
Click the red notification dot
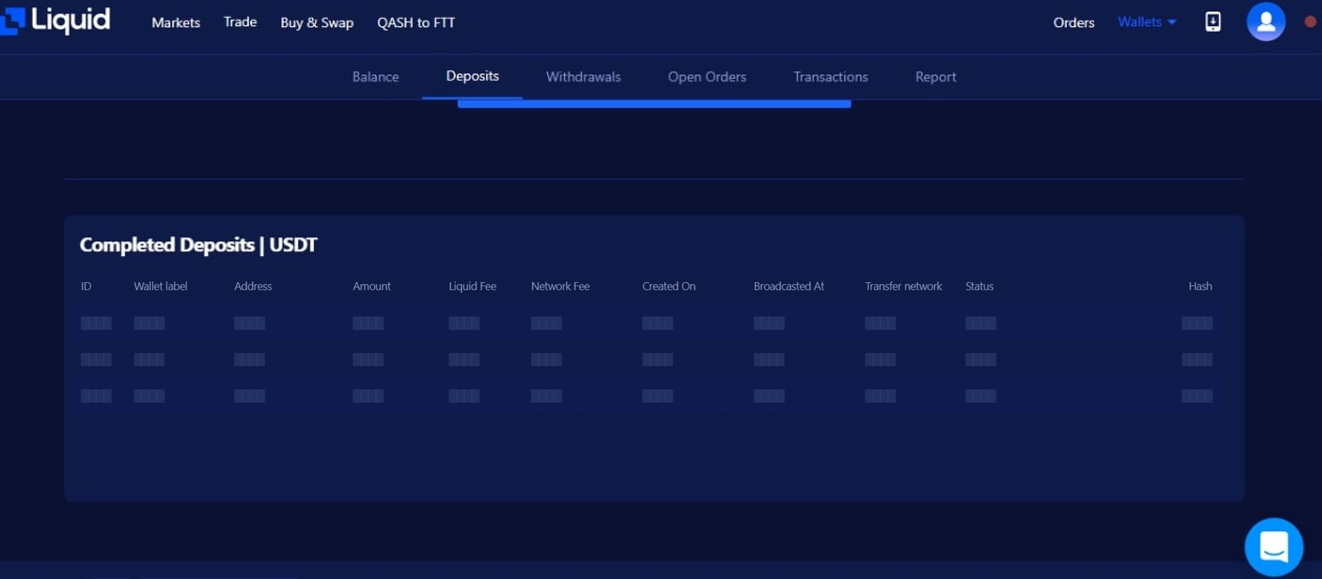[x=1310, y=21]
